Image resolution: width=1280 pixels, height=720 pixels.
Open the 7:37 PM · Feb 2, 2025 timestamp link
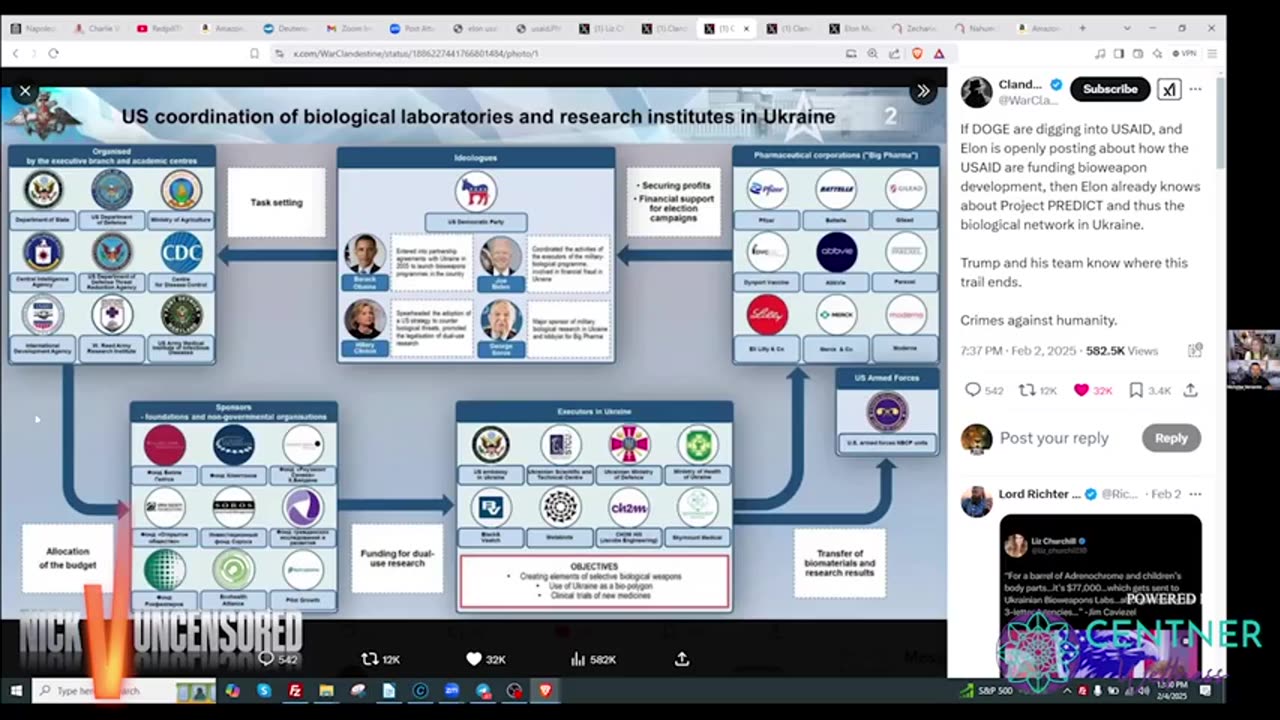tap(1020, 351)
